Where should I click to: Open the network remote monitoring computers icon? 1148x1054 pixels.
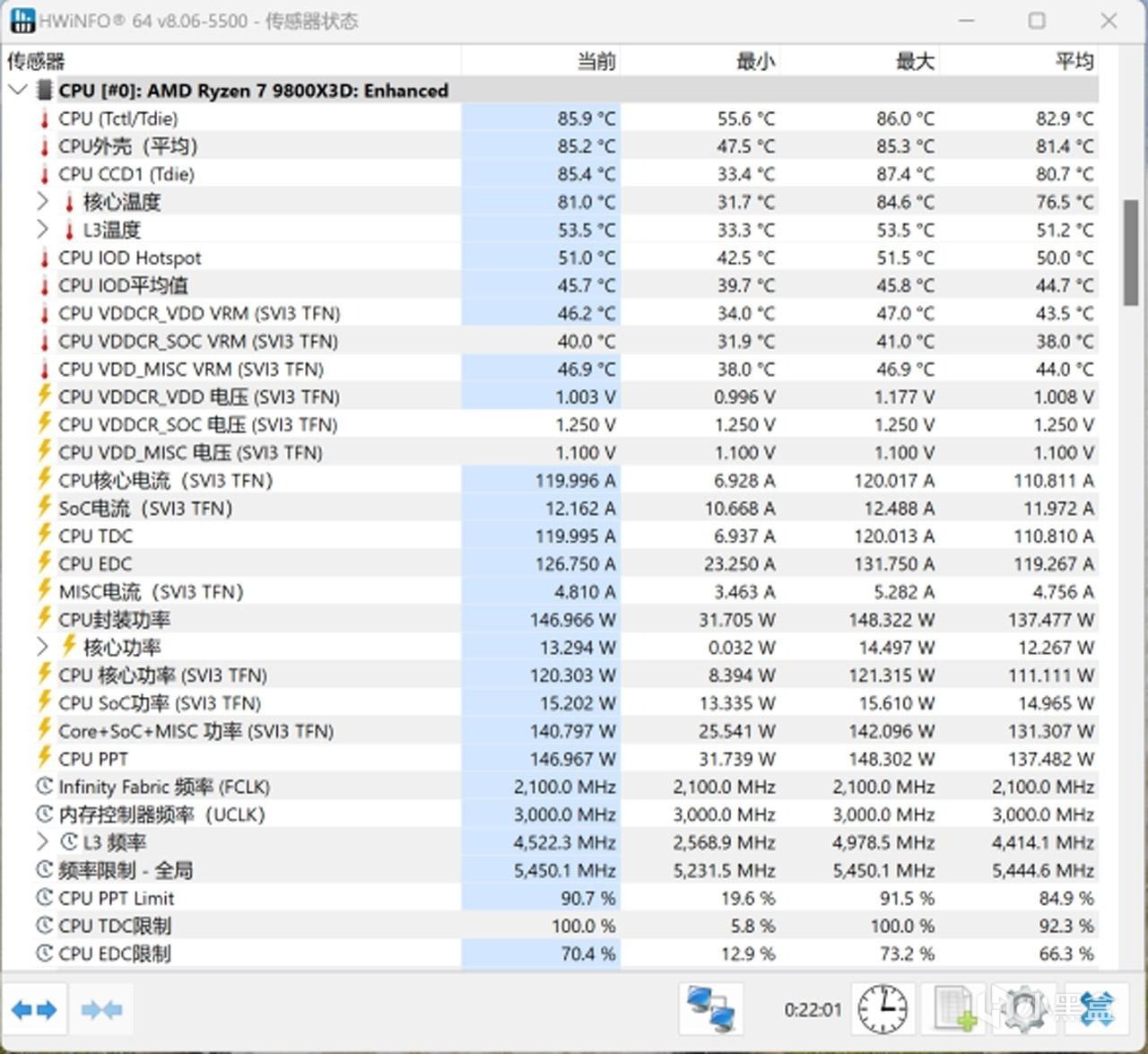click(x=711, y=1009)
